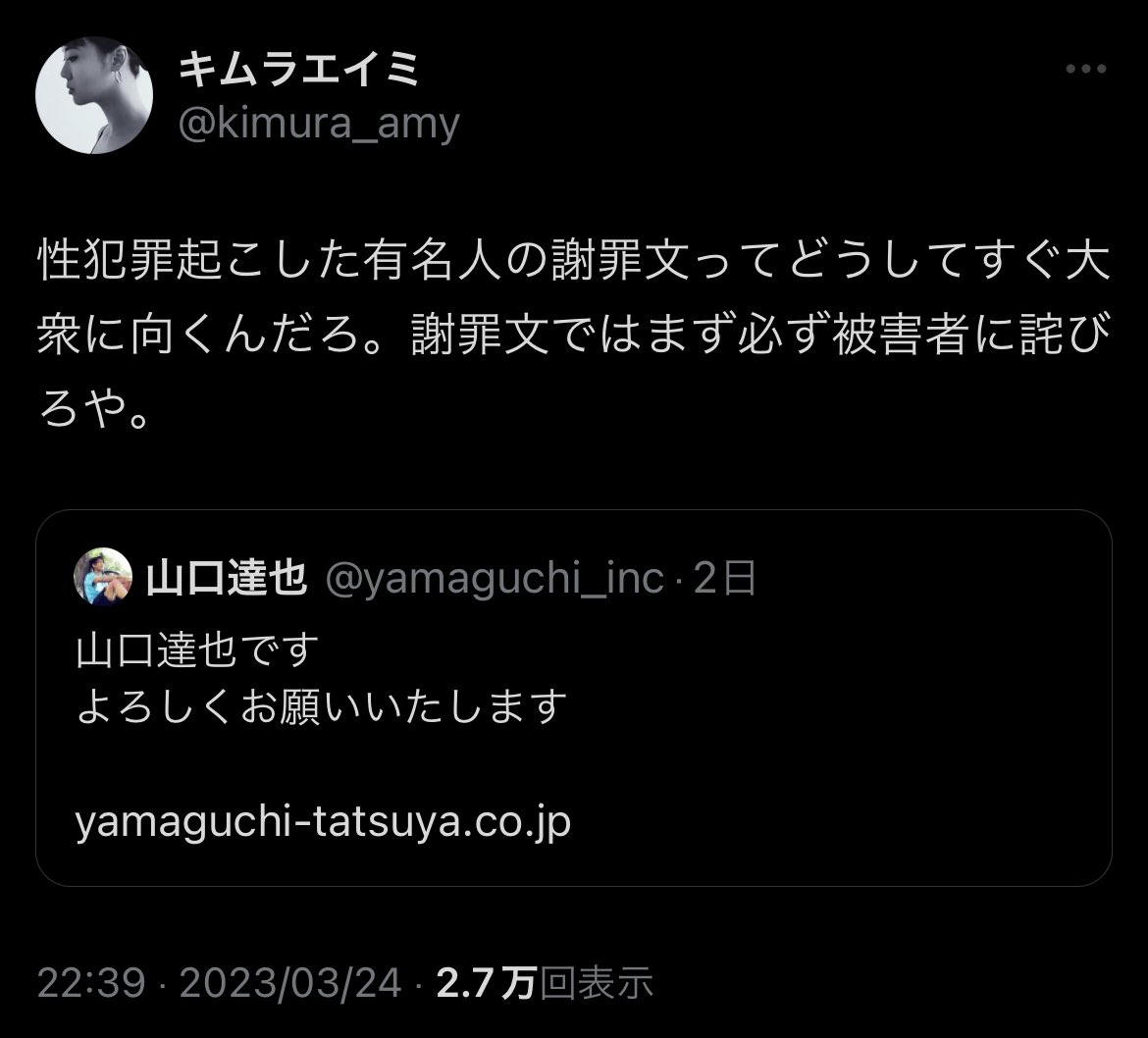
Task: View the 2.7万 回表示 view count
Action: tap(545, 982)
